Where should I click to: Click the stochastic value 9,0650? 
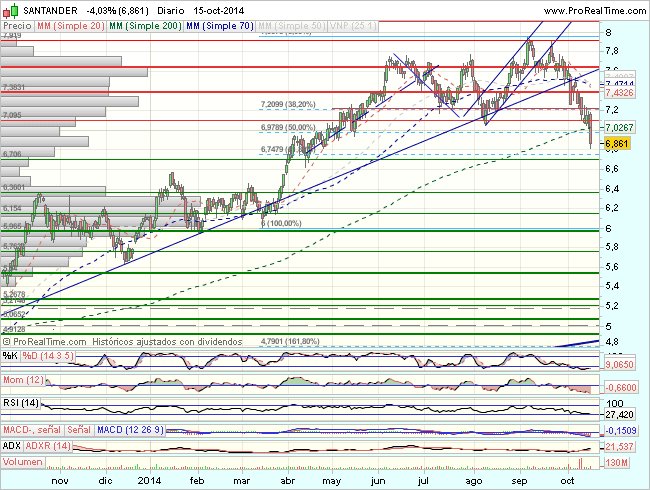click(620, 364)
